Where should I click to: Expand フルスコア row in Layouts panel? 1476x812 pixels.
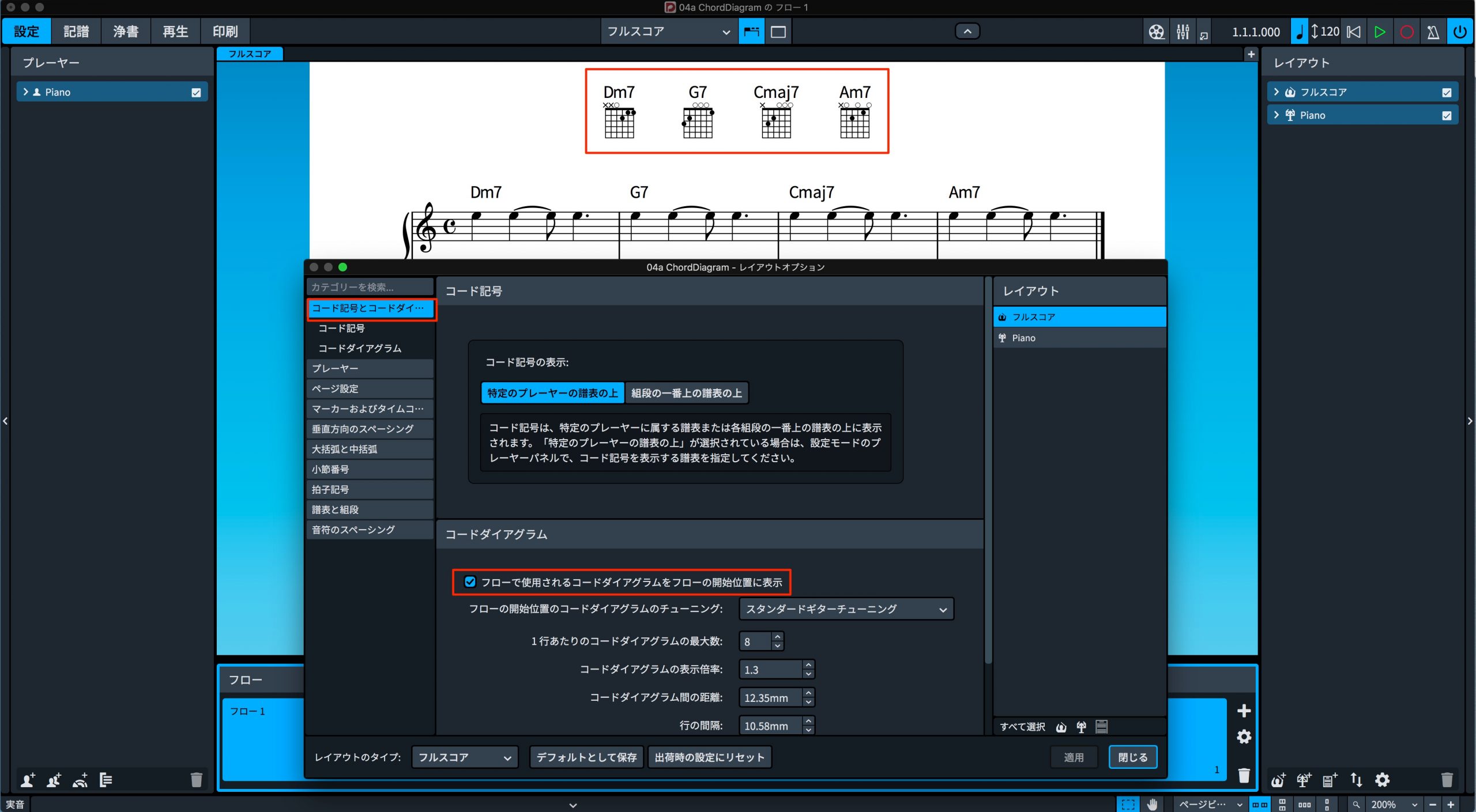tap(1276, 92)
